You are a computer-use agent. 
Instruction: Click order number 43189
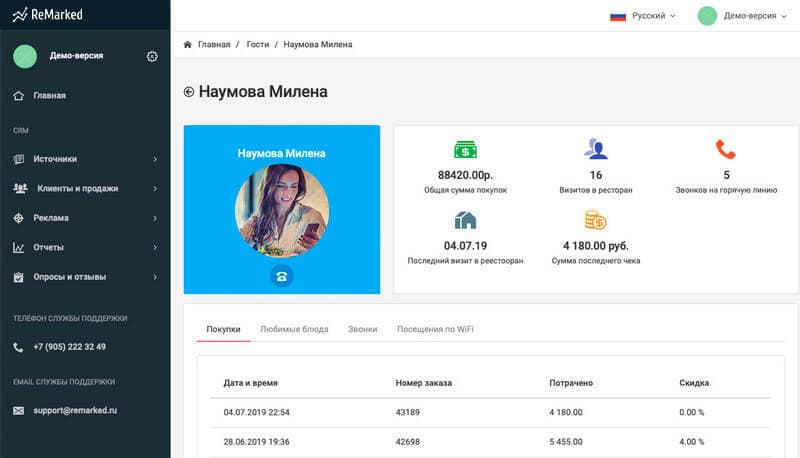click(x=408, y=413)
